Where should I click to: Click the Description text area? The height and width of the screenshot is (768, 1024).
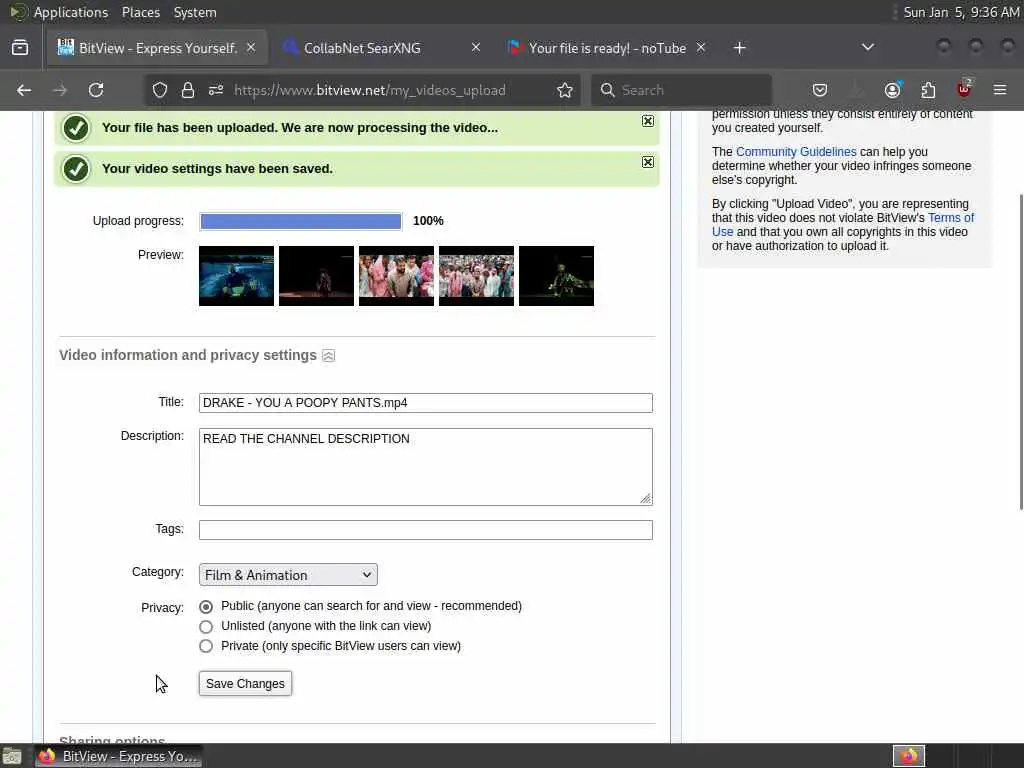pyautogui.click(x=426, y=467)
